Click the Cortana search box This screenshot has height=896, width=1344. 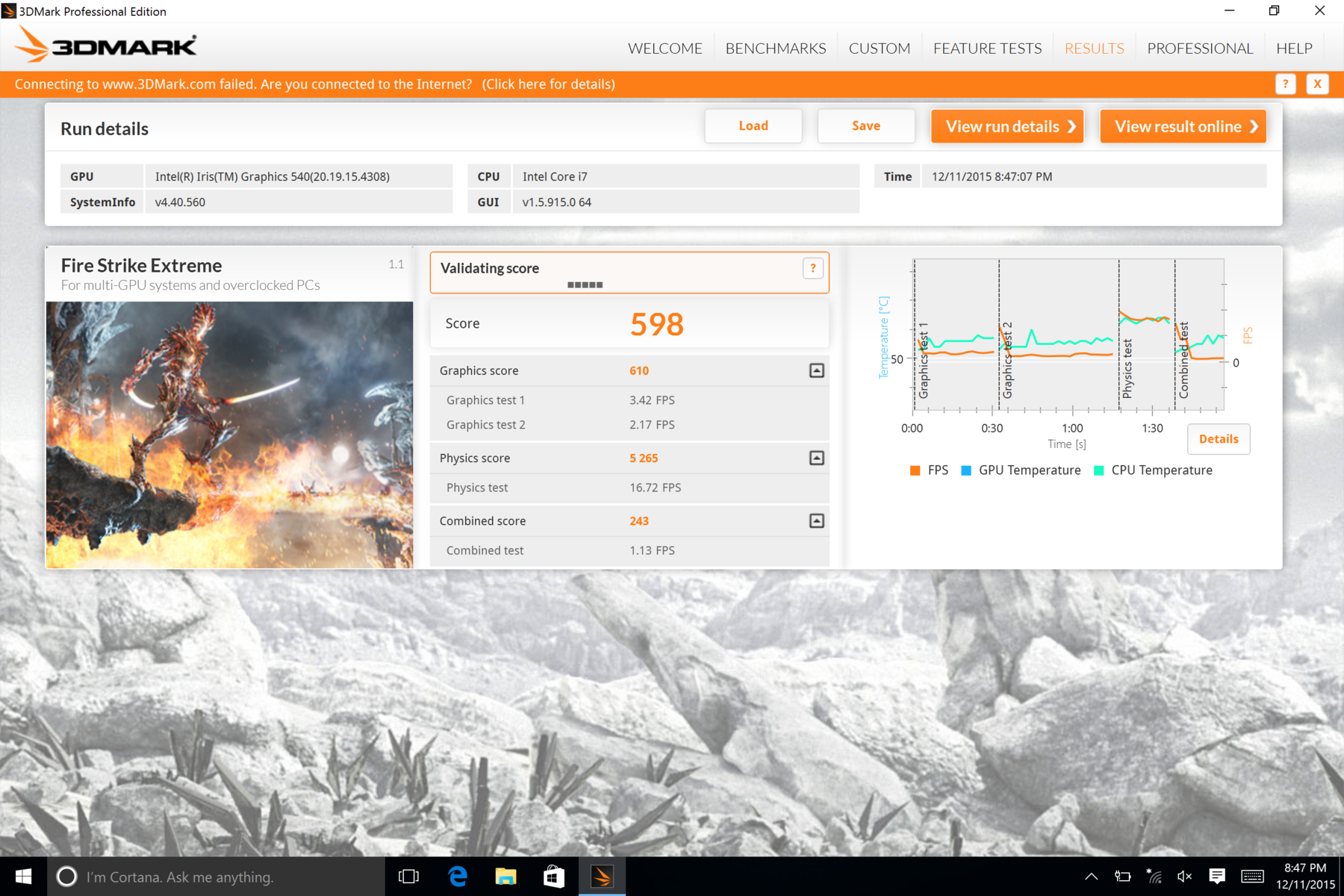point(217,877)
